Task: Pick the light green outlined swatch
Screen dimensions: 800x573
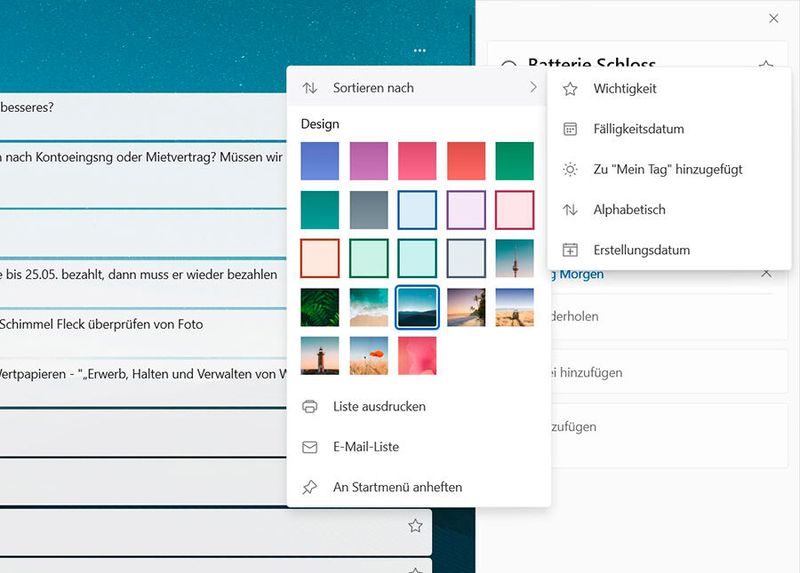Action: (369, 259)
